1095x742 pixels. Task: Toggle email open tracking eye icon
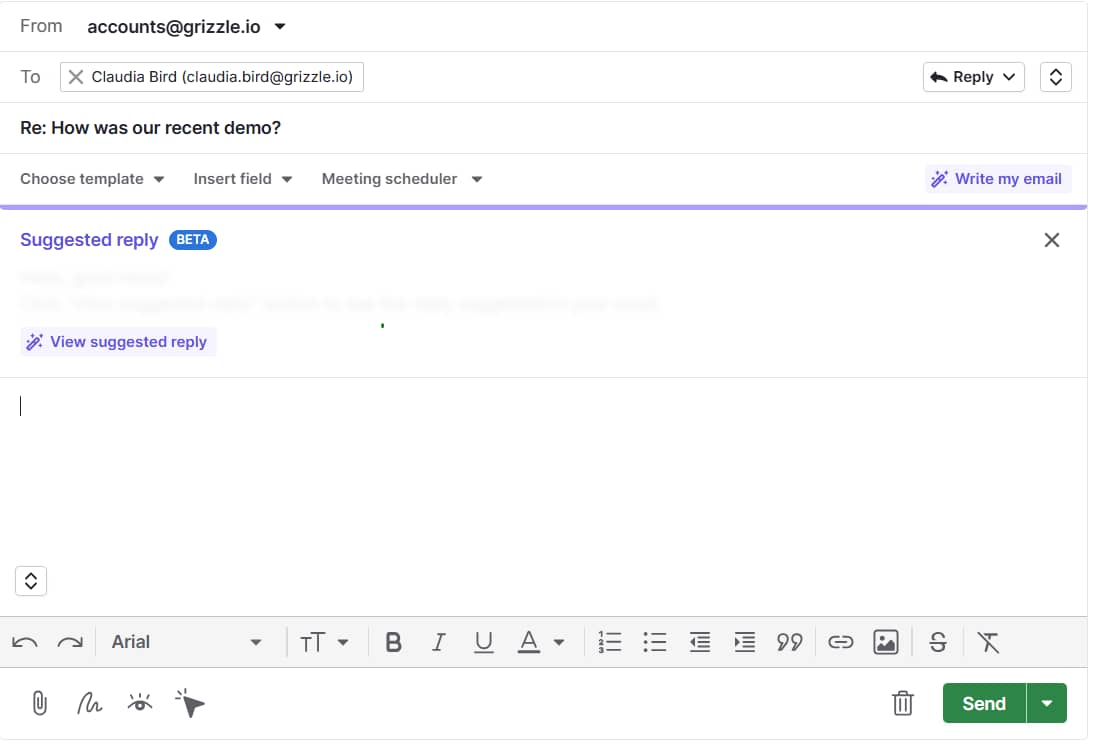(140, 703)
